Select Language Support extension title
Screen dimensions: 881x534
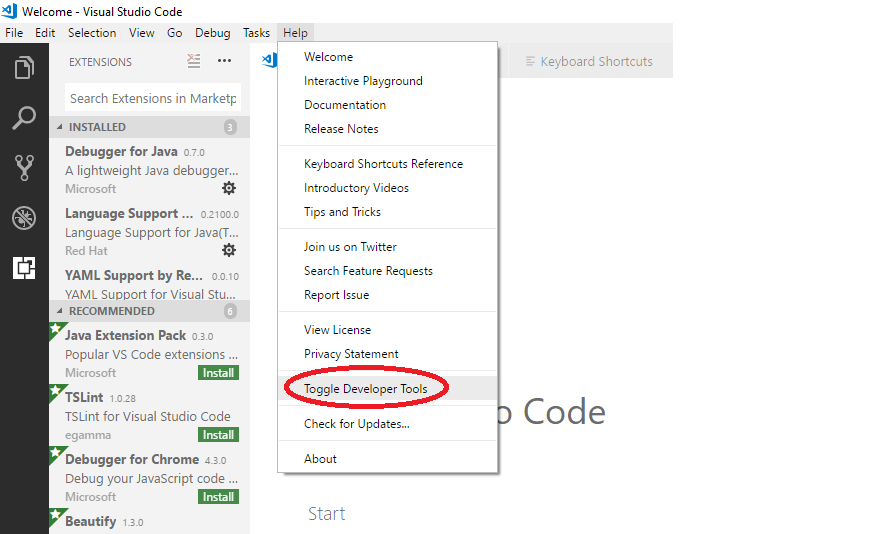129,214
